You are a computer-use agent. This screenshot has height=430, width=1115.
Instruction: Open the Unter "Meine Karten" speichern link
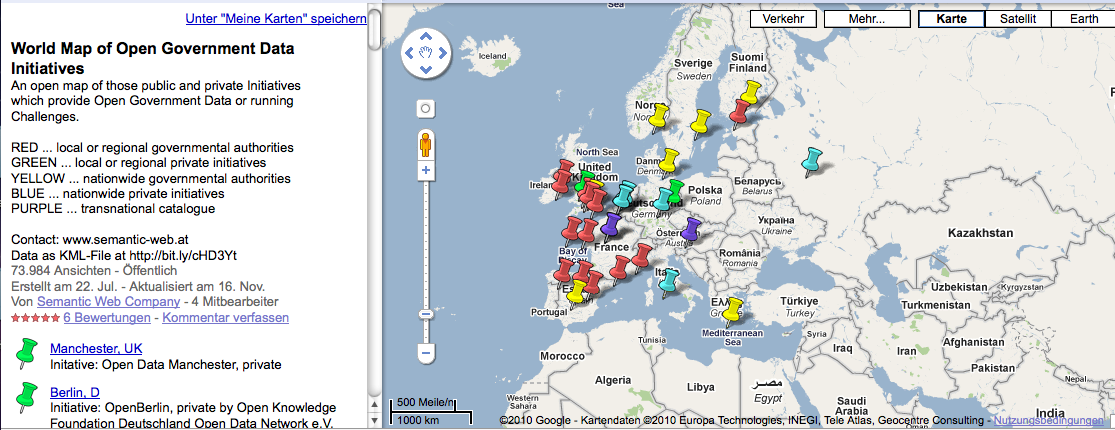click(x=276, y=18)
